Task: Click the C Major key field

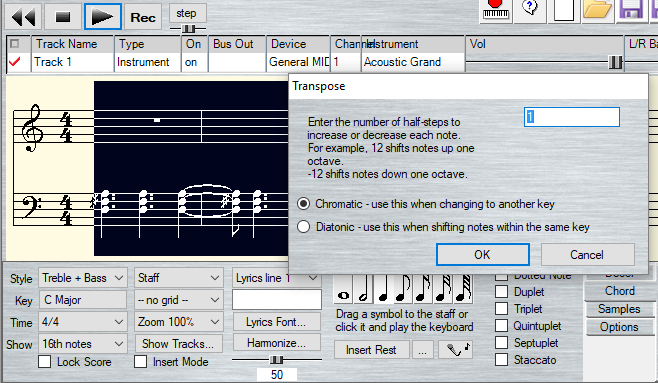Action: (x=83, y=300)
